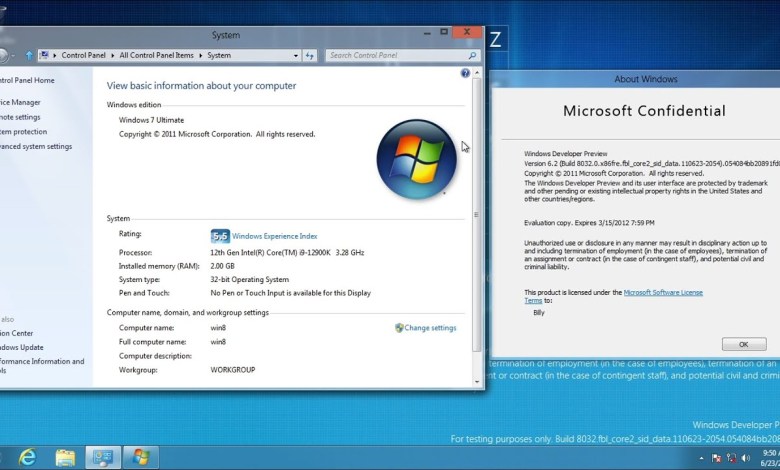This screenshot has width=780, height=470.
Task: Show hidden tray icons arrow
Action: coord(701,458)
